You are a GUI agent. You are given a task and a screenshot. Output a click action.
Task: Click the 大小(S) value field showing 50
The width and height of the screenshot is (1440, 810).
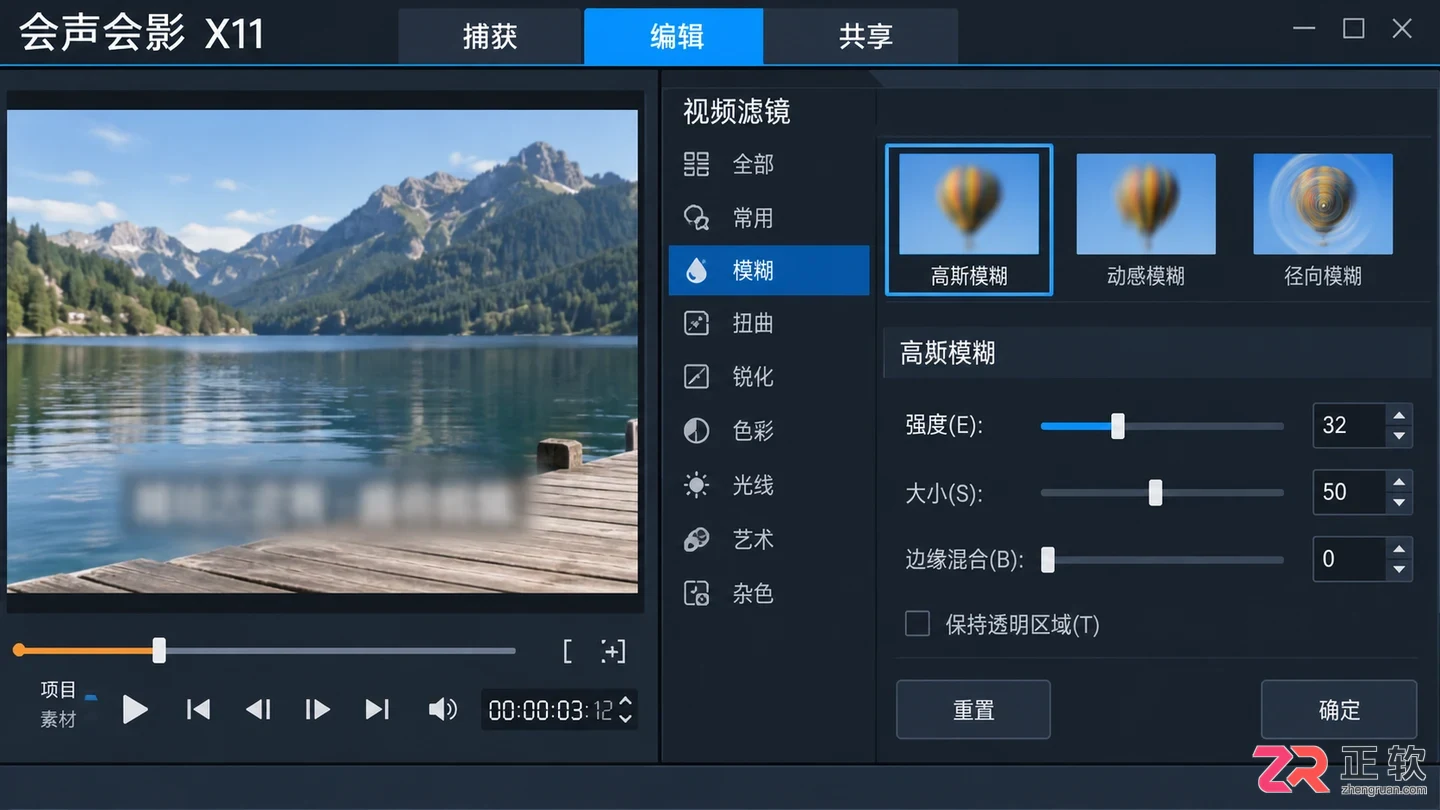tap(1349, 493)
